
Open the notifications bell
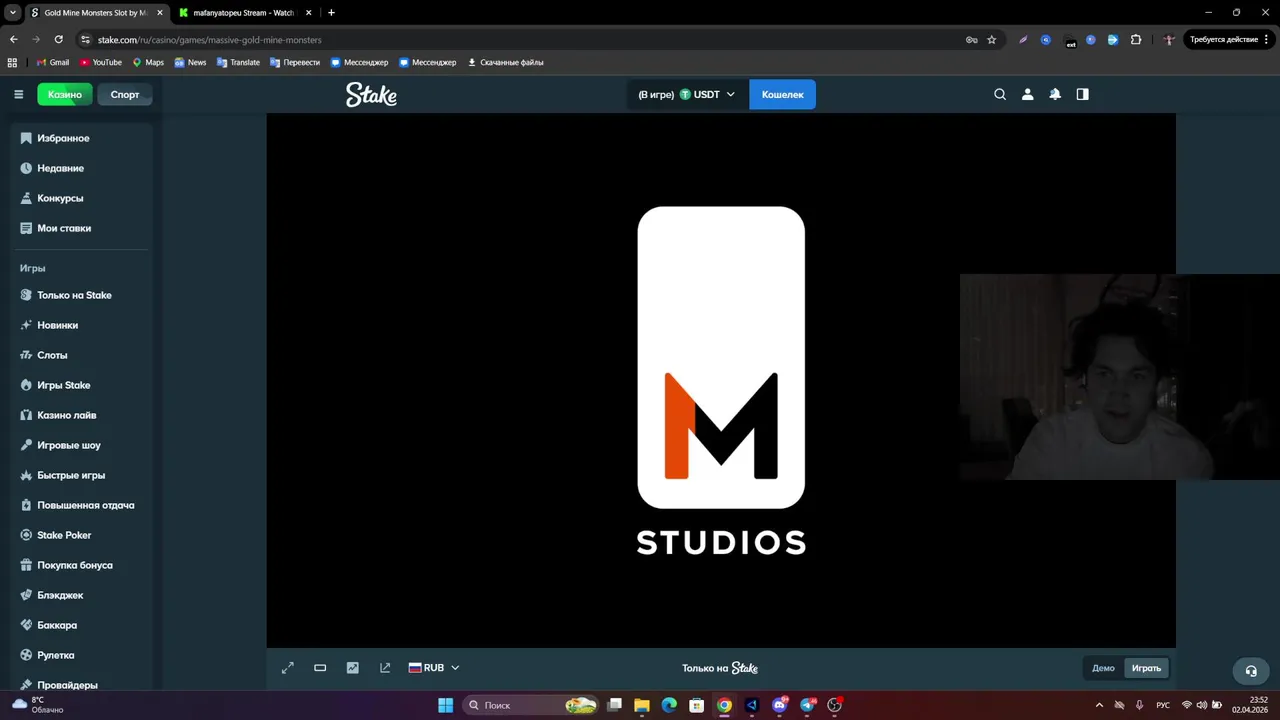pyautogui.click(x=1055, y=94)
